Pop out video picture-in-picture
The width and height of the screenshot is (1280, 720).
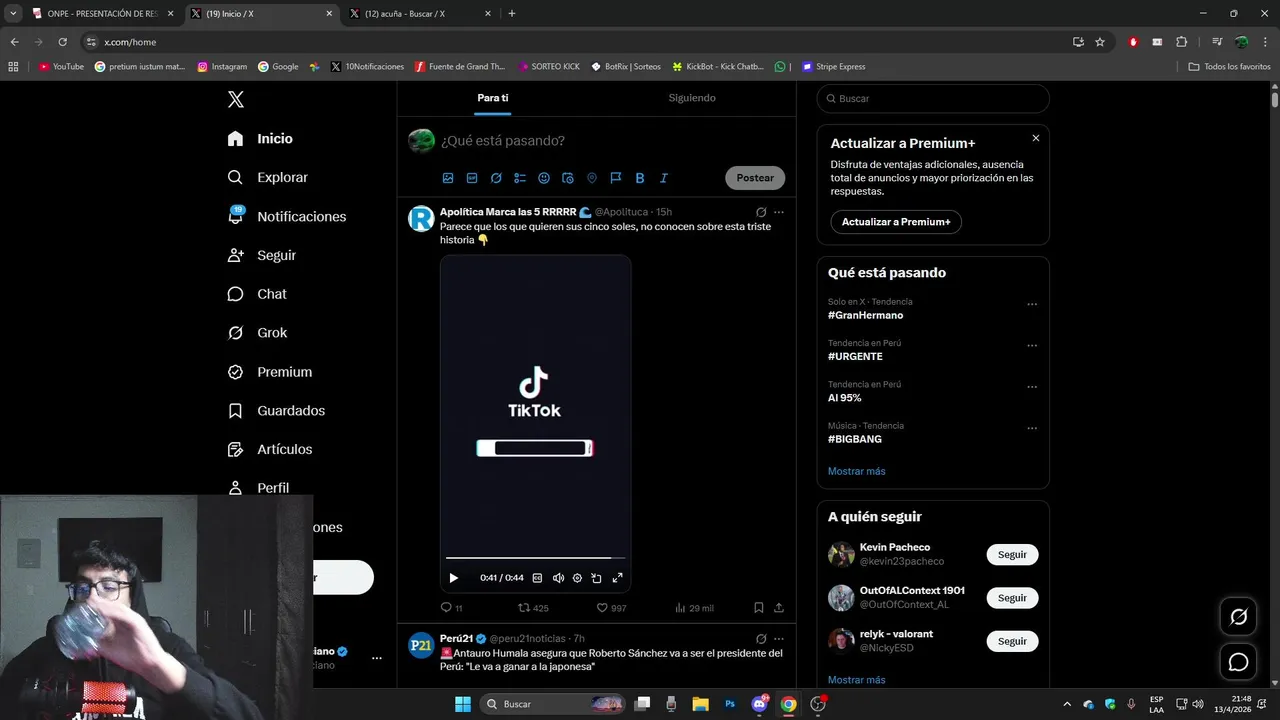click(x=596, y=578)
